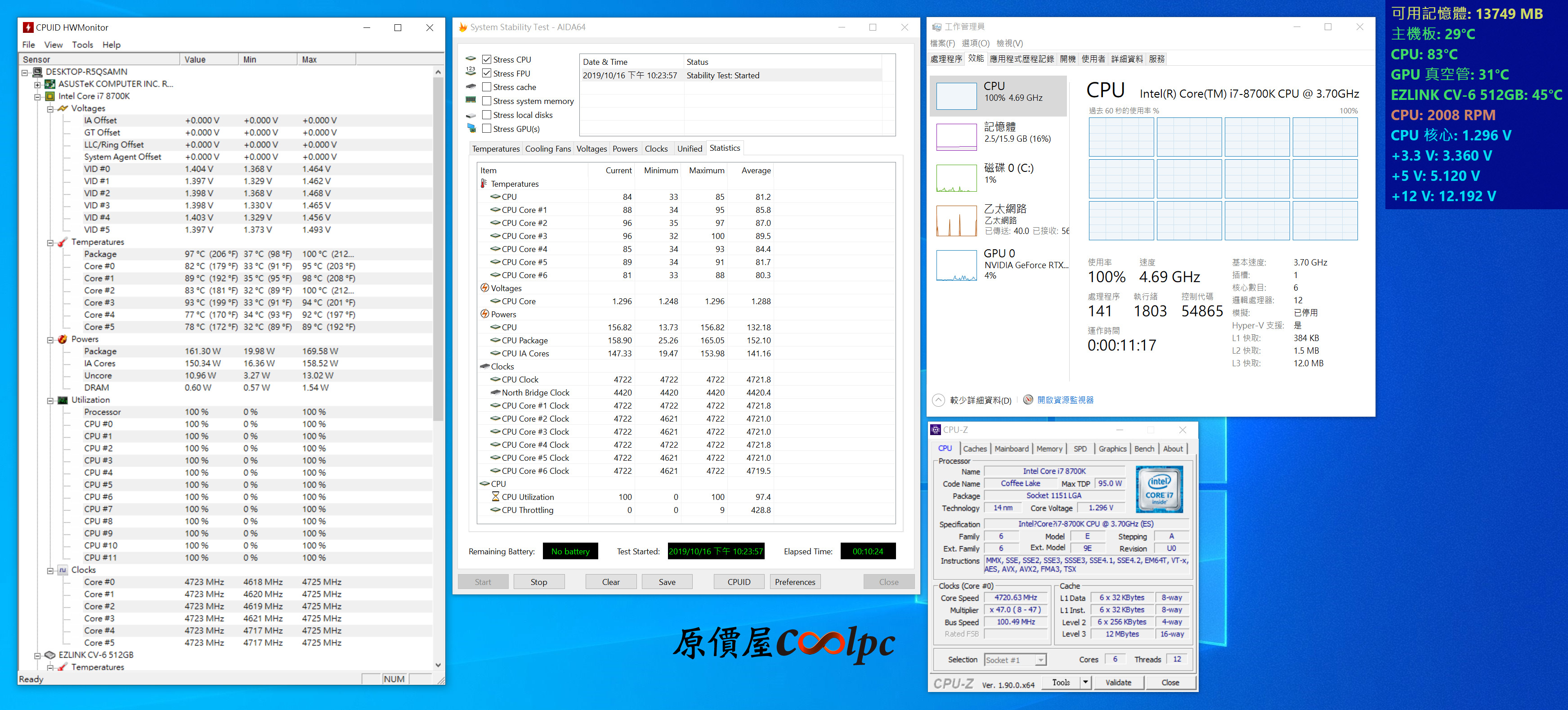Screen dimensions: 1568x710
Task: Click the scroll down arrow in HWMonitor
Action: (438, 665)
